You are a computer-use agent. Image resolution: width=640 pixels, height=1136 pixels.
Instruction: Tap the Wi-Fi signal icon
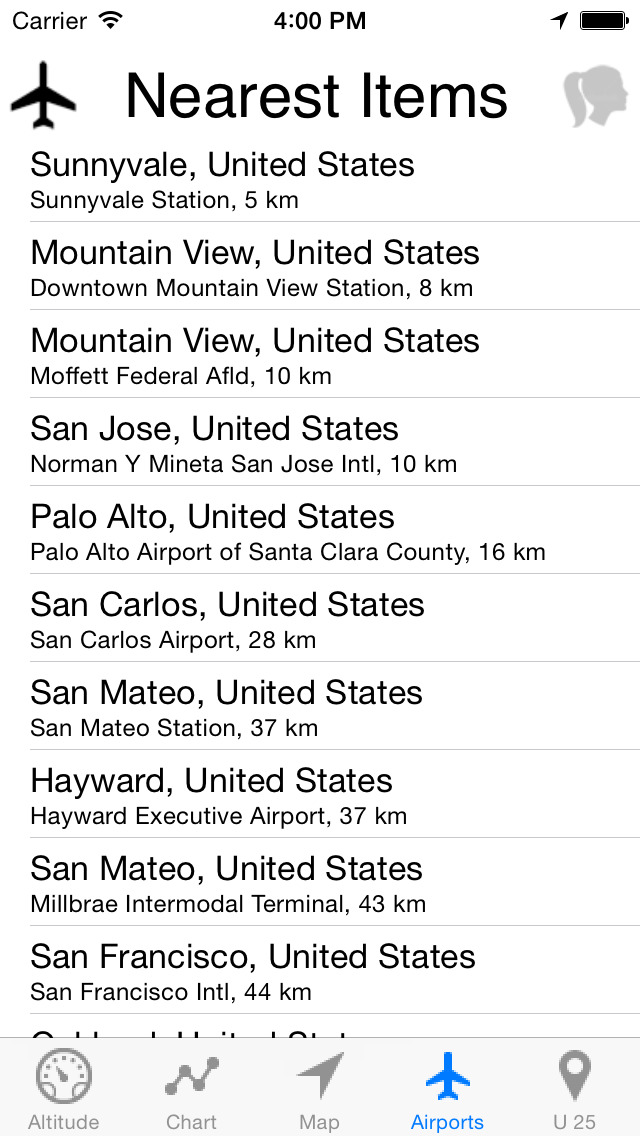[x=111, y=20]
